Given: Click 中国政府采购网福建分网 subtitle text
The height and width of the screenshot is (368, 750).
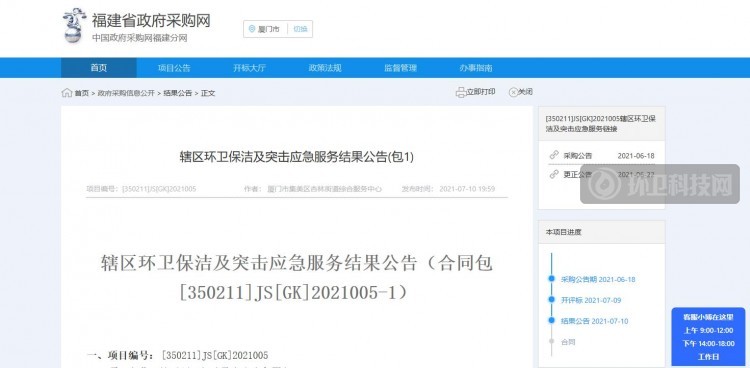Looking at the screenshot, I should [140, 38].
